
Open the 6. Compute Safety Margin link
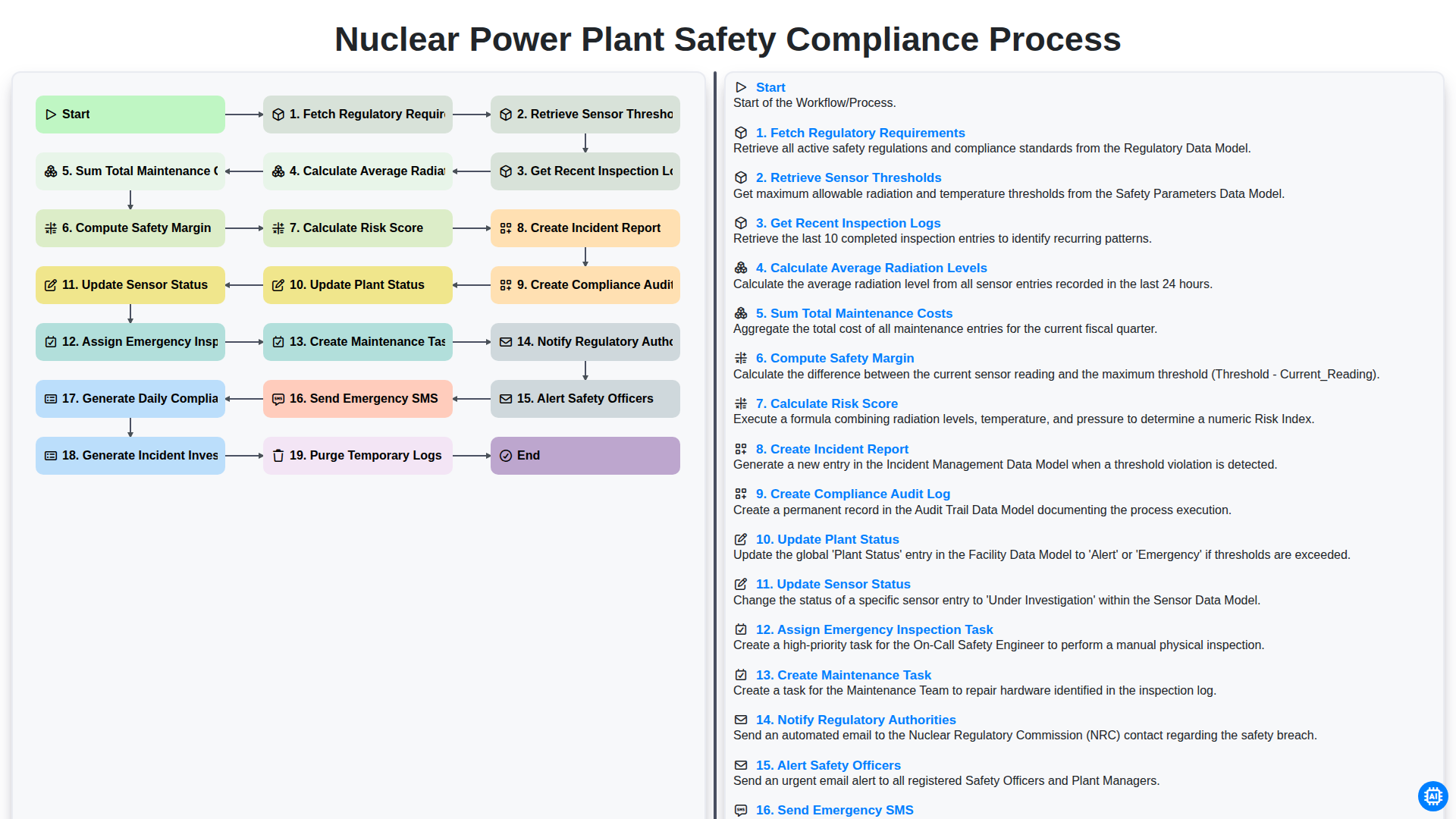click(835, 358)
